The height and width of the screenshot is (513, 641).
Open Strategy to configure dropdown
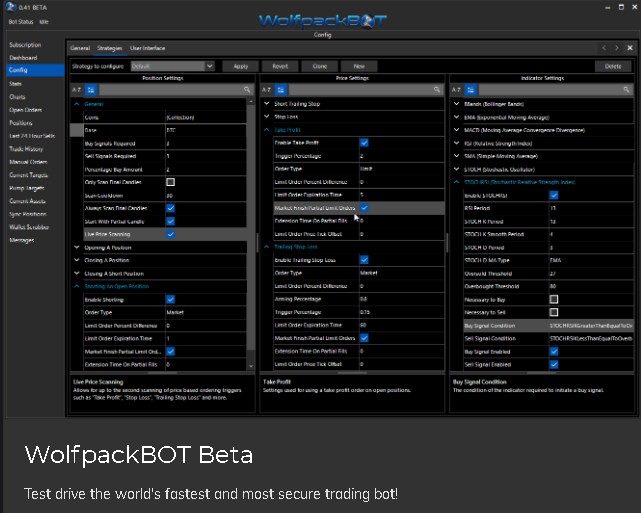(210, 66)
